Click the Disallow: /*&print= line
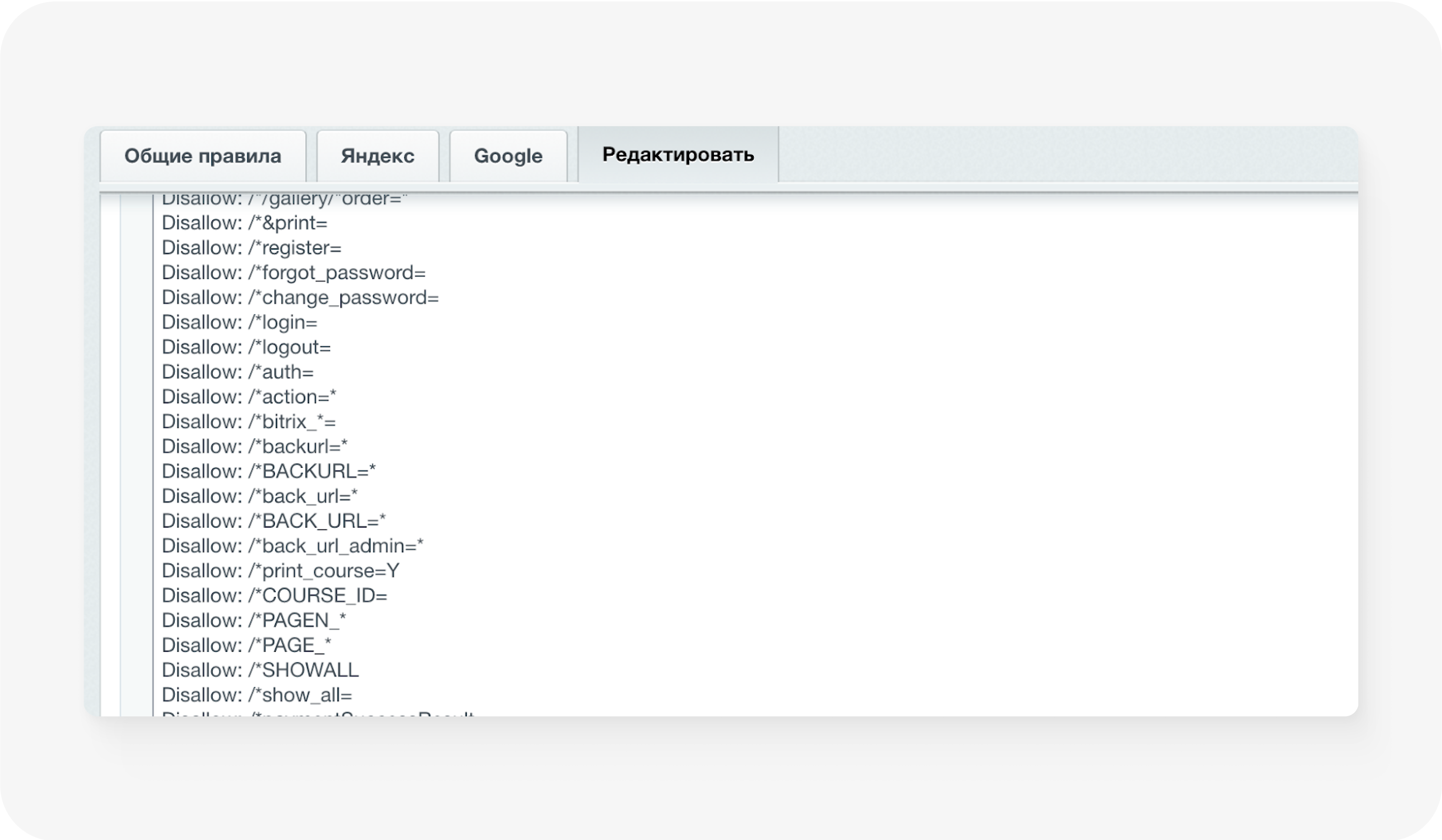 click(244, 222)
